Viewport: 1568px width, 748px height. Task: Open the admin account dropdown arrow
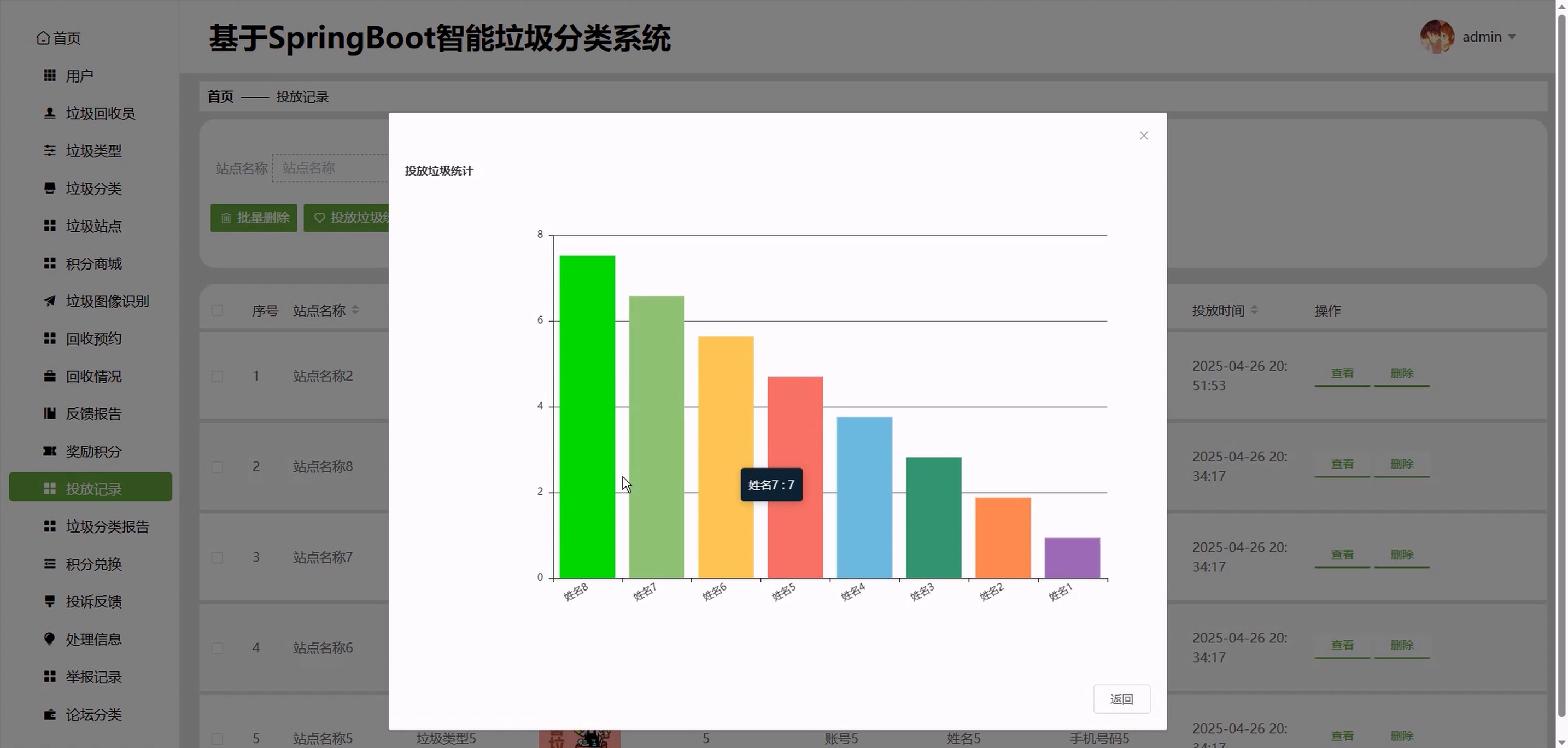pyautogui.click(x=1512, y=37)
